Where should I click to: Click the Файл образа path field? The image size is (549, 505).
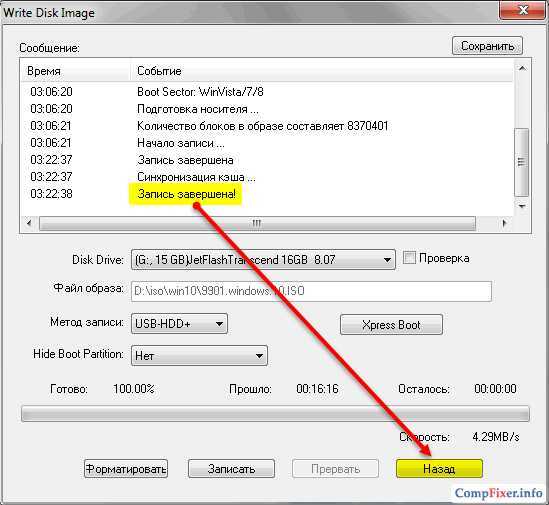(x=311, y=291)
